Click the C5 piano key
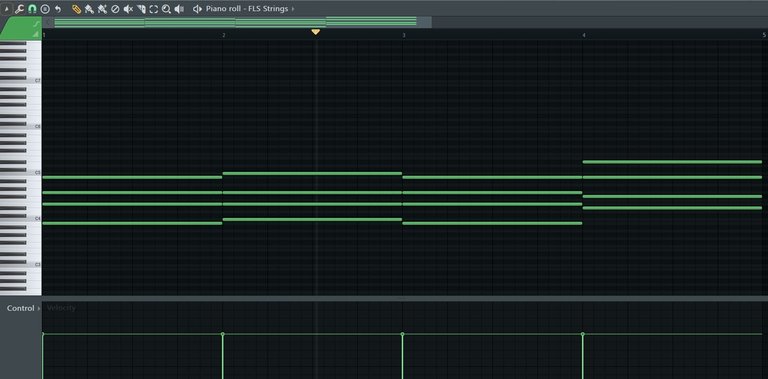Viewport: 768px width, 379px height. 21,173
